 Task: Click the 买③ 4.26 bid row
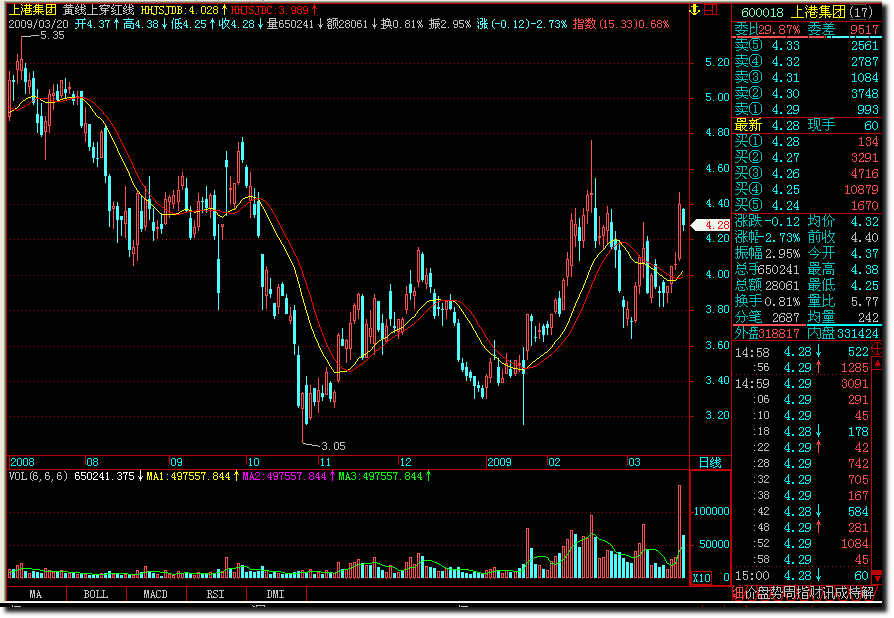click(x=806, y=173)
